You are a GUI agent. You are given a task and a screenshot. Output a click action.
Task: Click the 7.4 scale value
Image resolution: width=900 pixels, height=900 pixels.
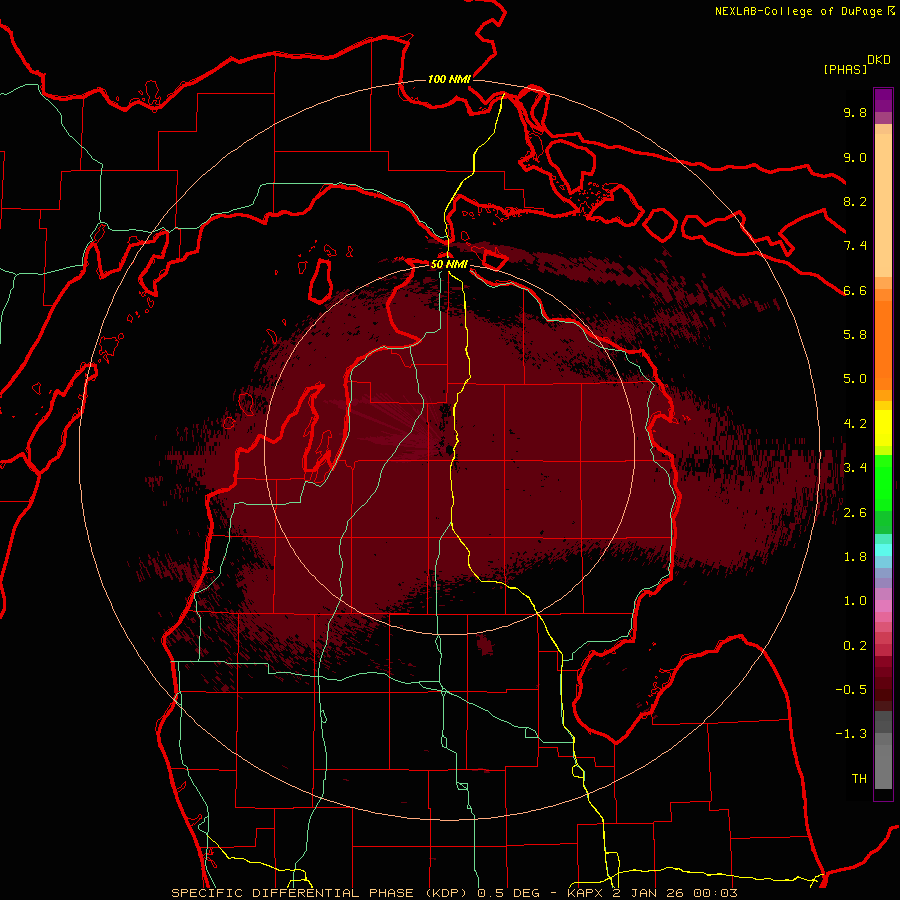tap(855, 246)
